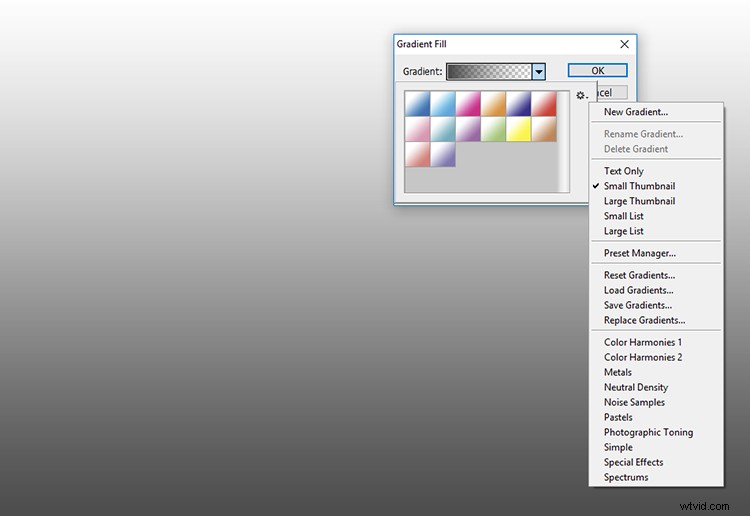The height and width of the screenshot is (516, 750).
Task: Pick the light blue gradient swatch
Action: [x=442, y=104]
